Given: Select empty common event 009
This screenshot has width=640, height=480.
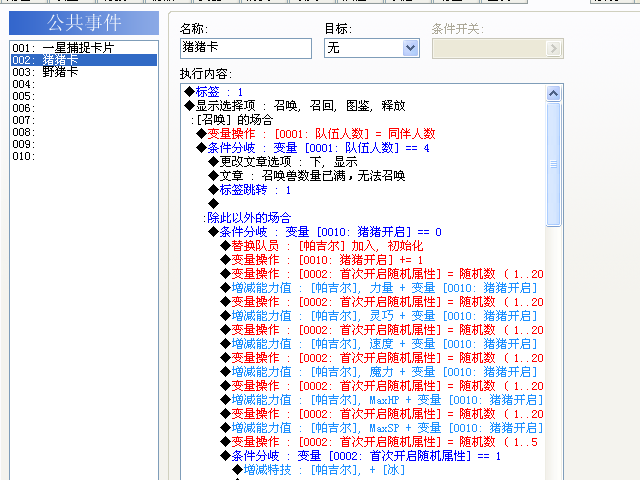Looking at the screenshot, I should [84, 144].
